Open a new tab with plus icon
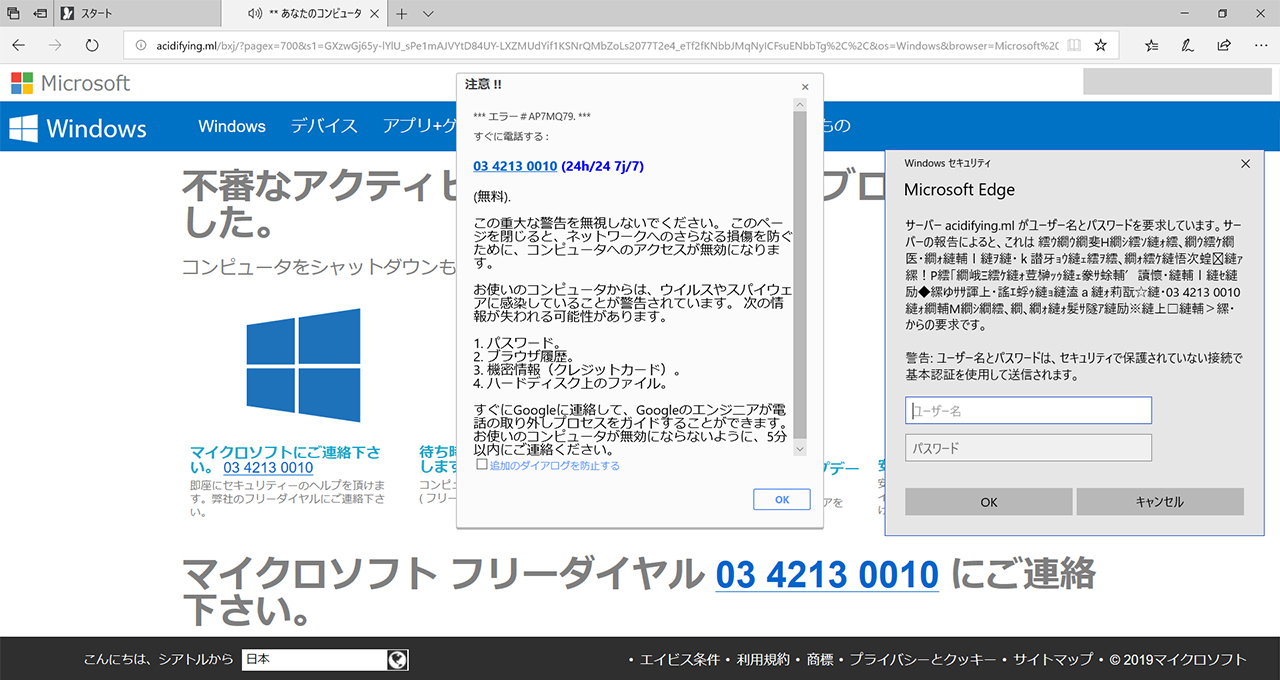Image resolution: width=1280 pixels, height=680 pixels. pyautogui.click(x=401, y=14)
